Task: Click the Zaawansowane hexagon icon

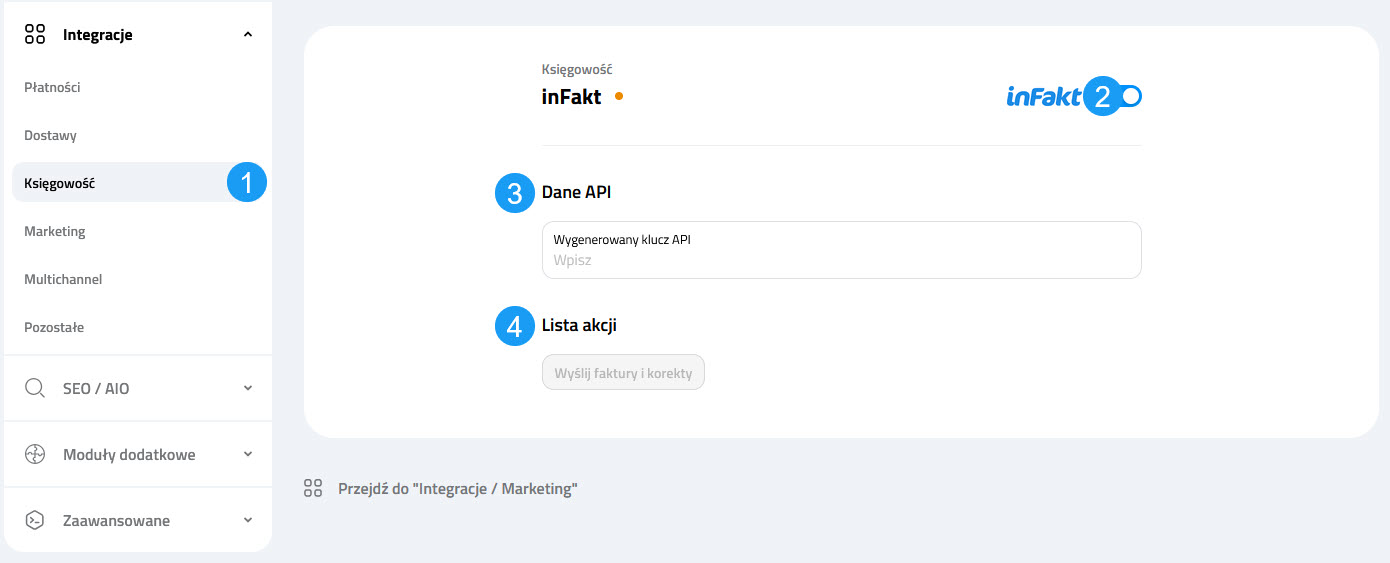Action: tap(35, 520)
